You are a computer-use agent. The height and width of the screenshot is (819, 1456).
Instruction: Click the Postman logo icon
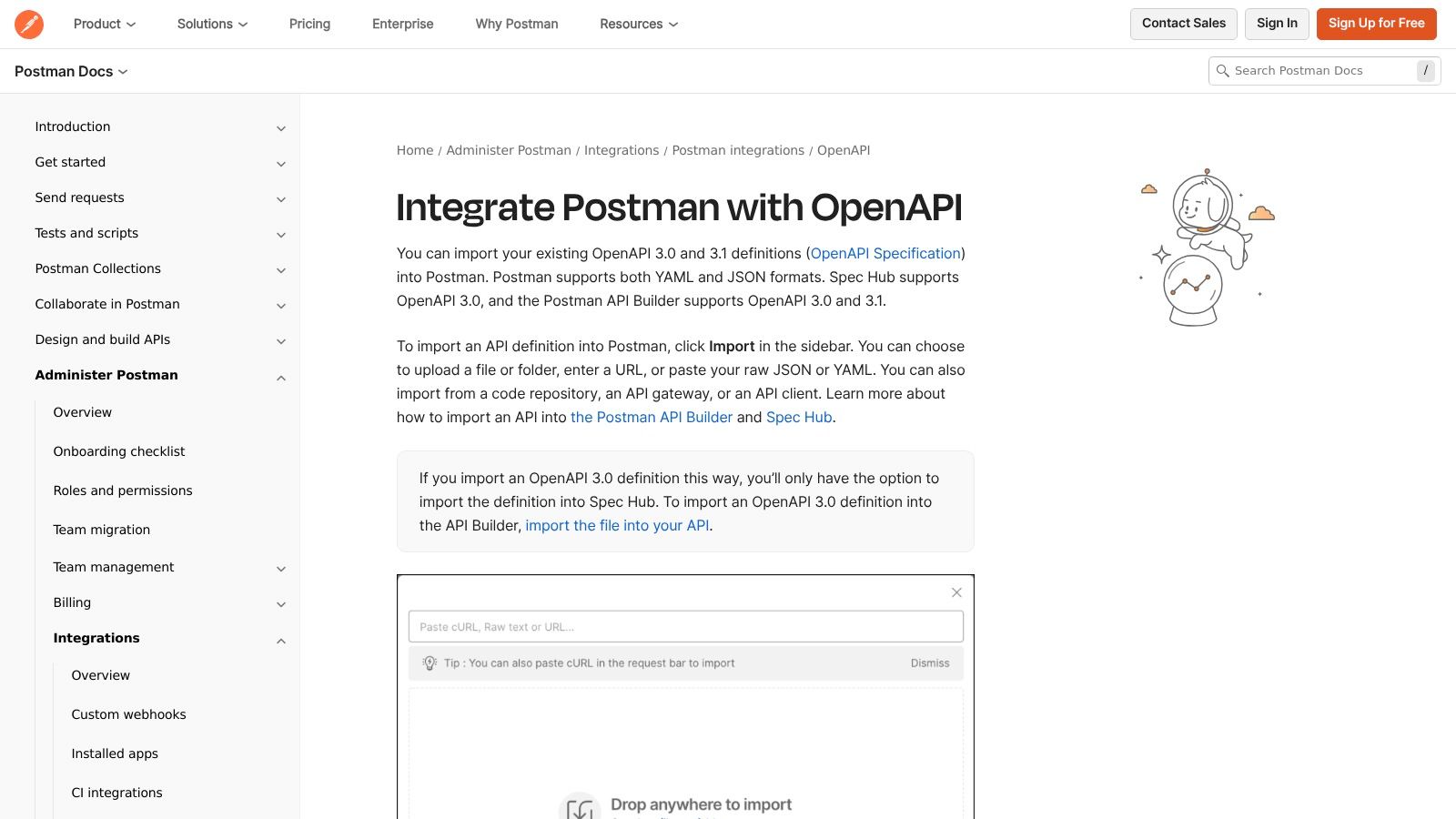click(x=29, y=25)
